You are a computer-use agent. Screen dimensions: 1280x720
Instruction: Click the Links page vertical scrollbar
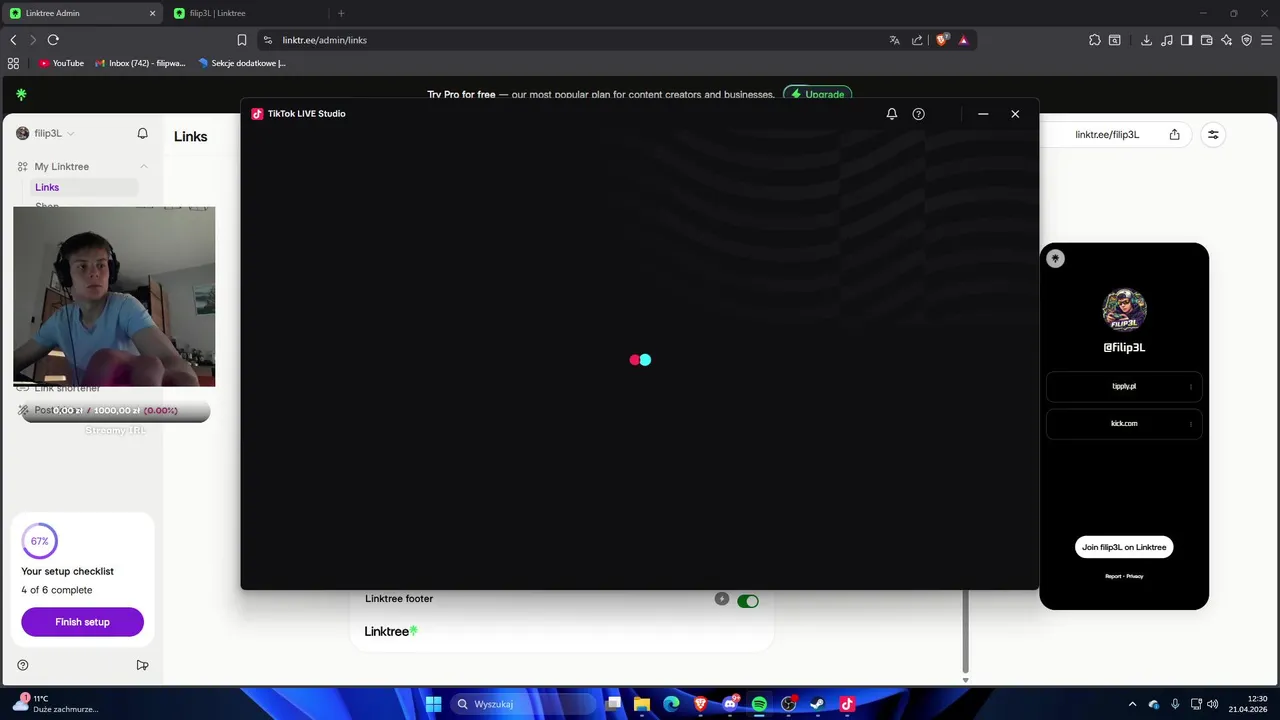965,631
